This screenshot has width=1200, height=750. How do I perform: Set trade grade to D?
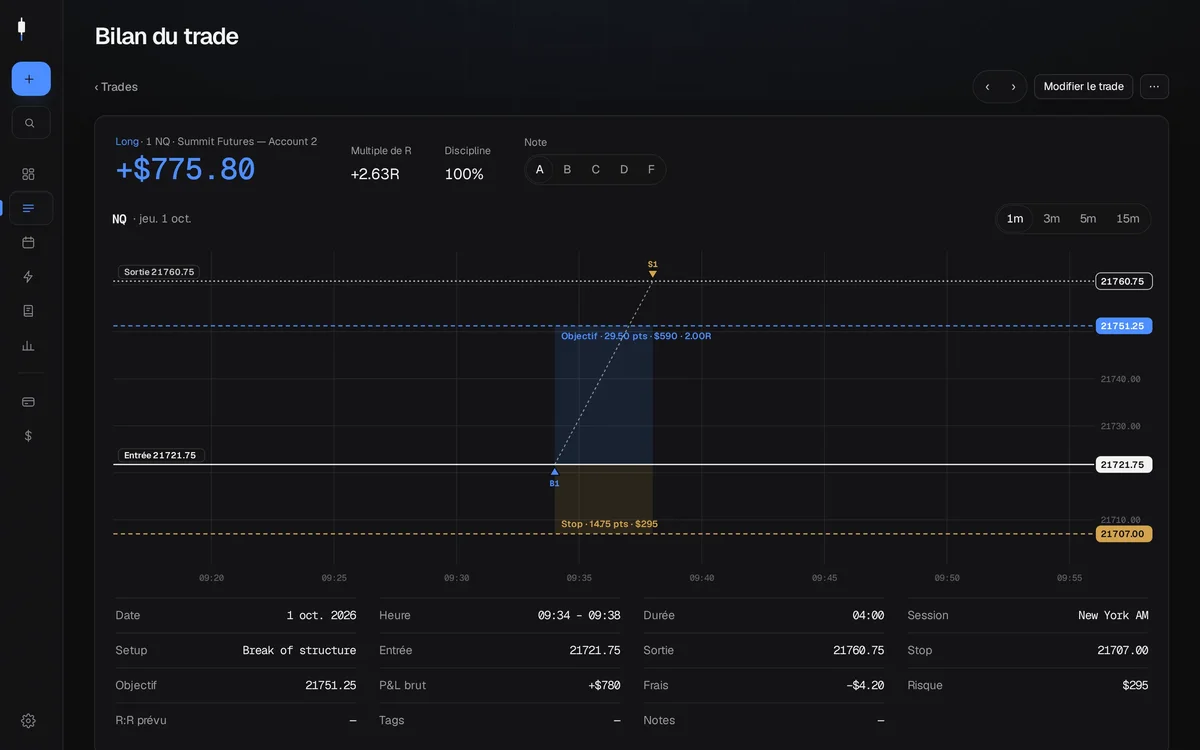623,170
